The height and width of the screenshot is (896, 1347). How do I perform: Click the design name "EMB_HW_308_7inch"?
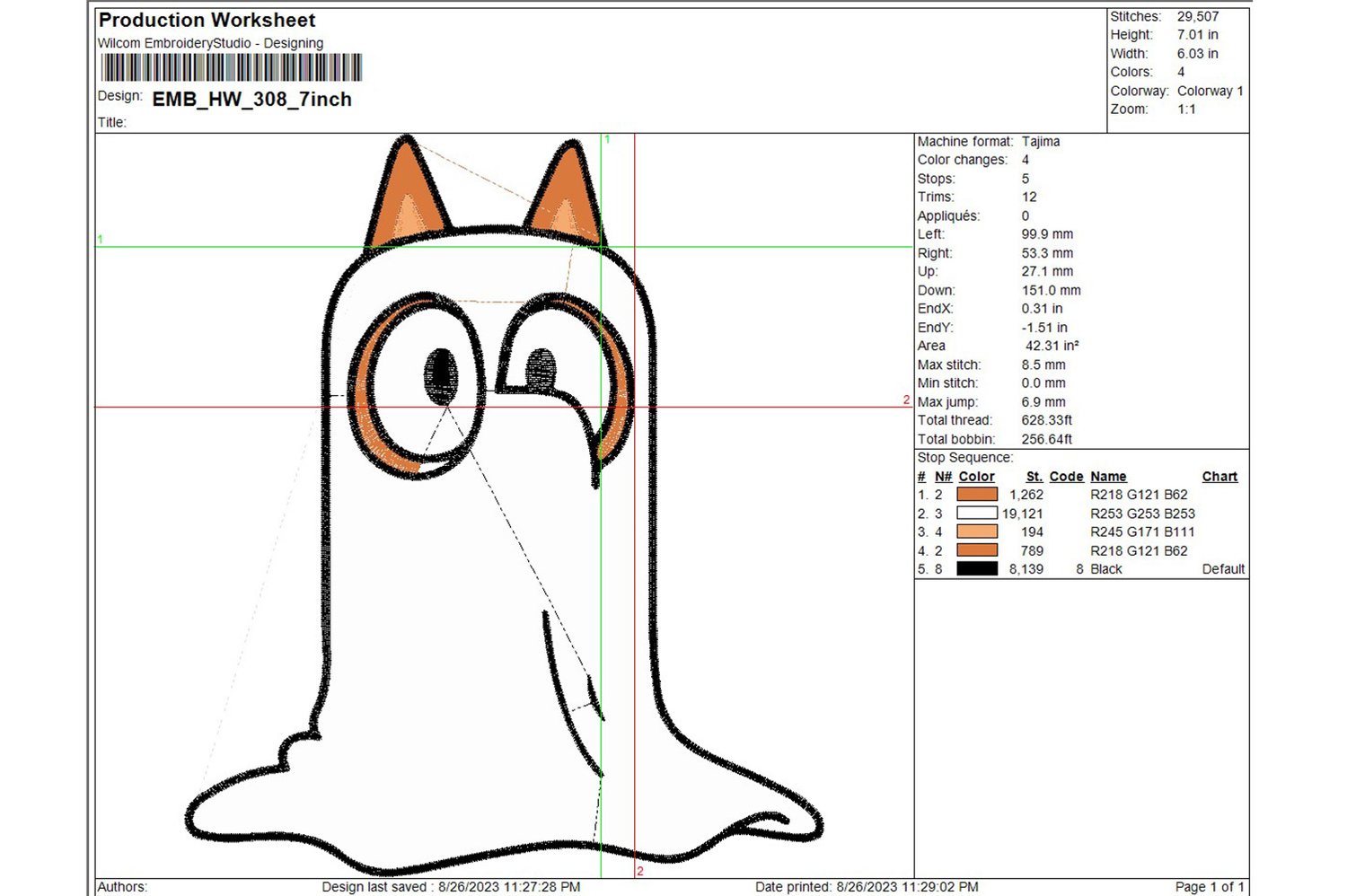(252, 100)
